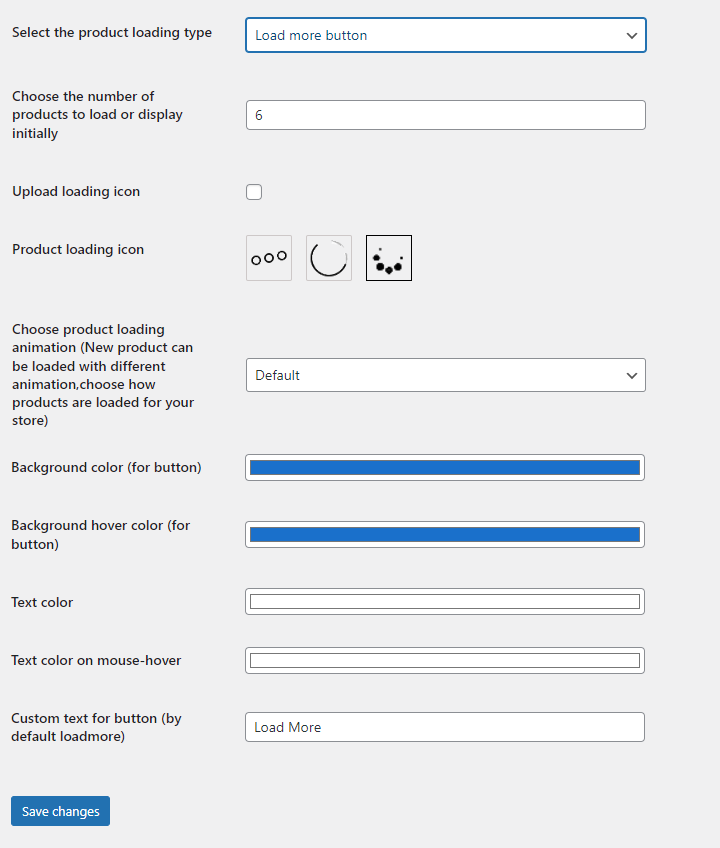This screenshot has height=848, width=720.
Task: Open the Text color picker
Action: [x=445, y=601]
